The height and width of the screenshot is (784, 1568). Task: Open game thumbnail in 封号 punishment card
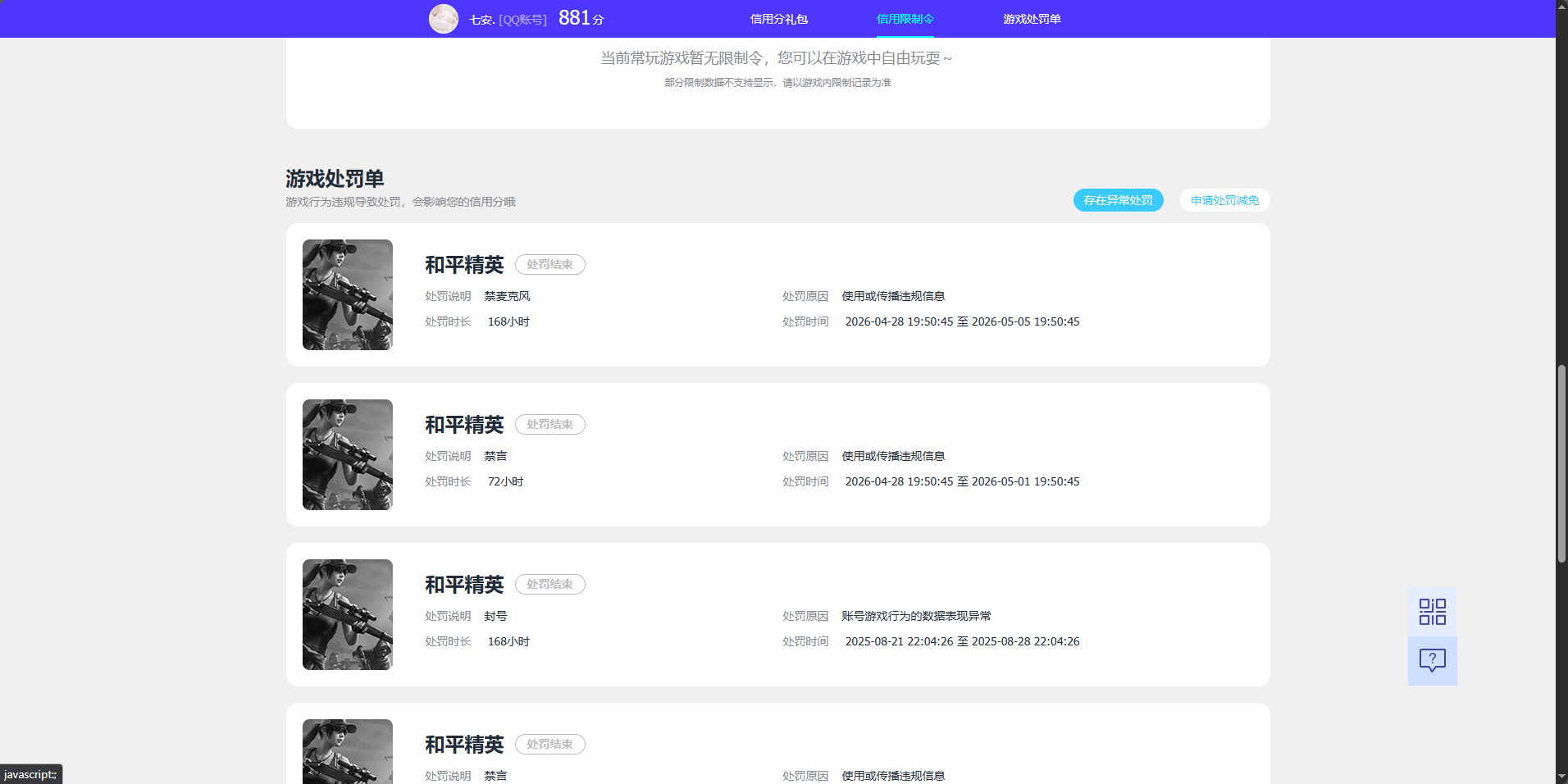[348, 614]
